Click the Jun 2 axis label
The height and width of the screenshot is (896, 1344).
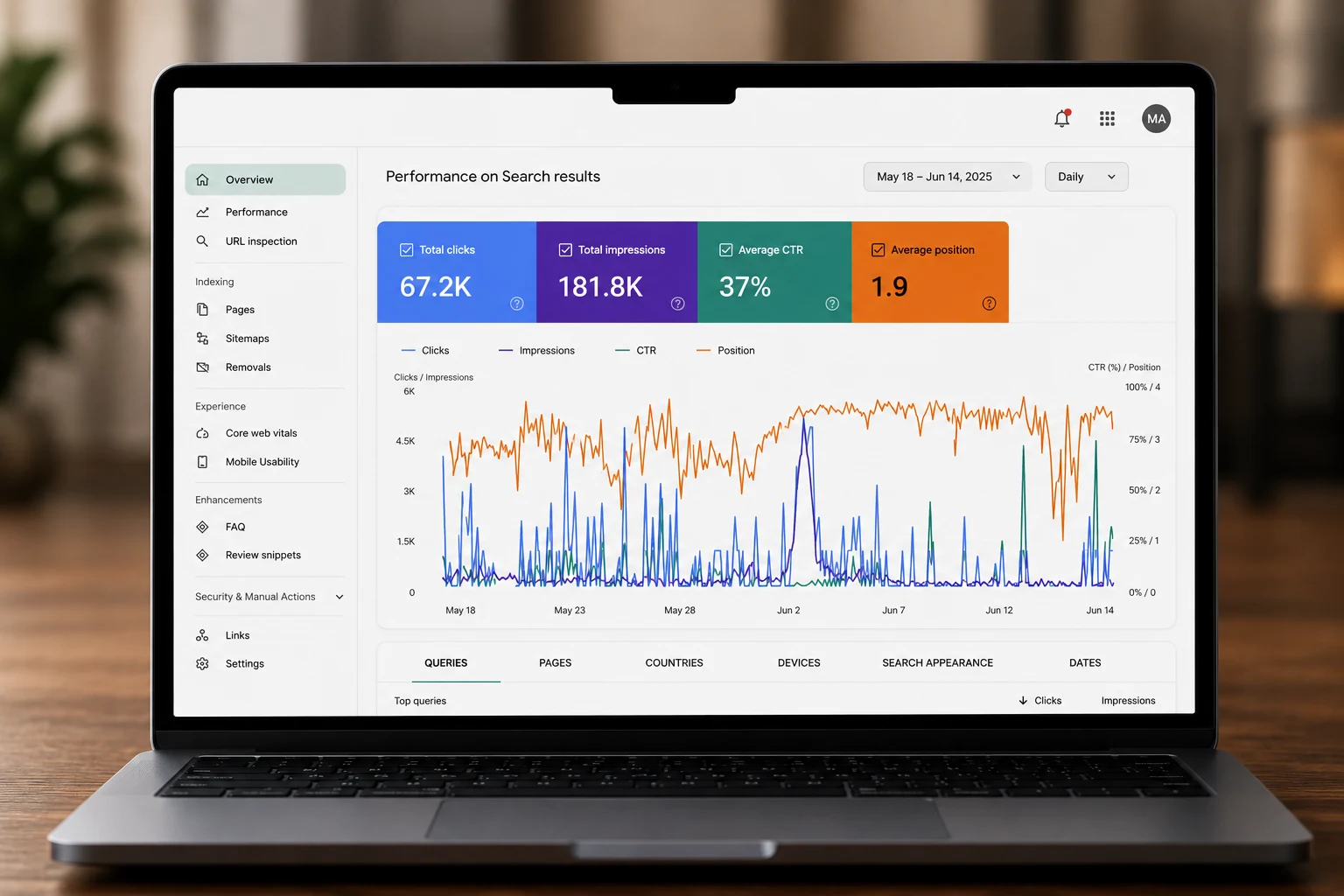tap(788, 610)
